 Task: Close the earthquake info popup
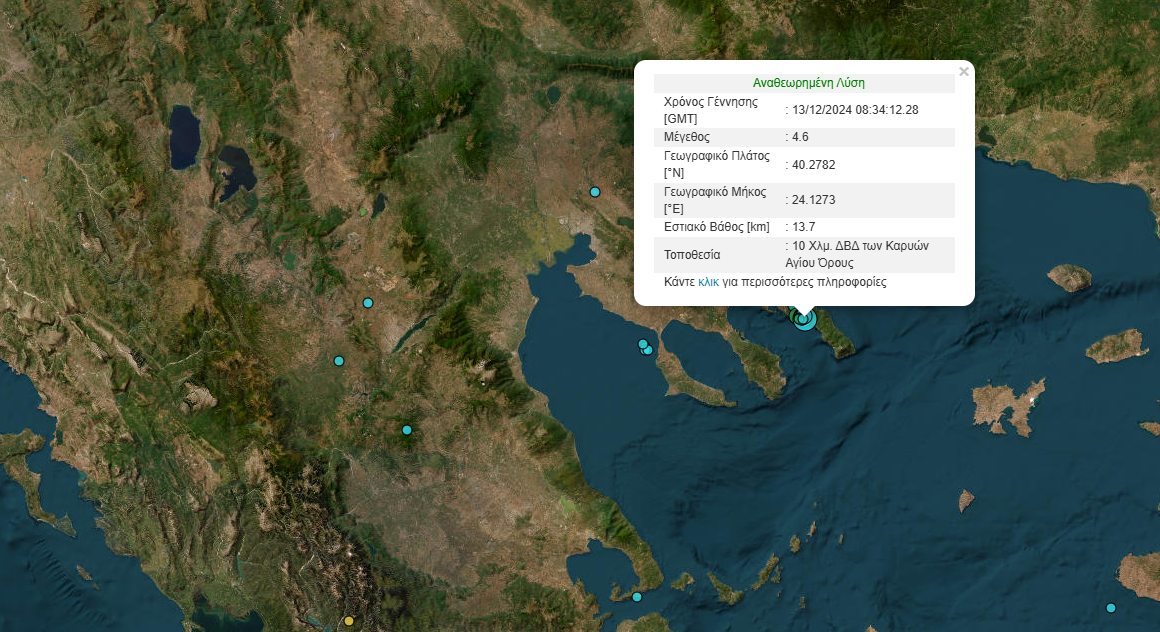[963, 72]
